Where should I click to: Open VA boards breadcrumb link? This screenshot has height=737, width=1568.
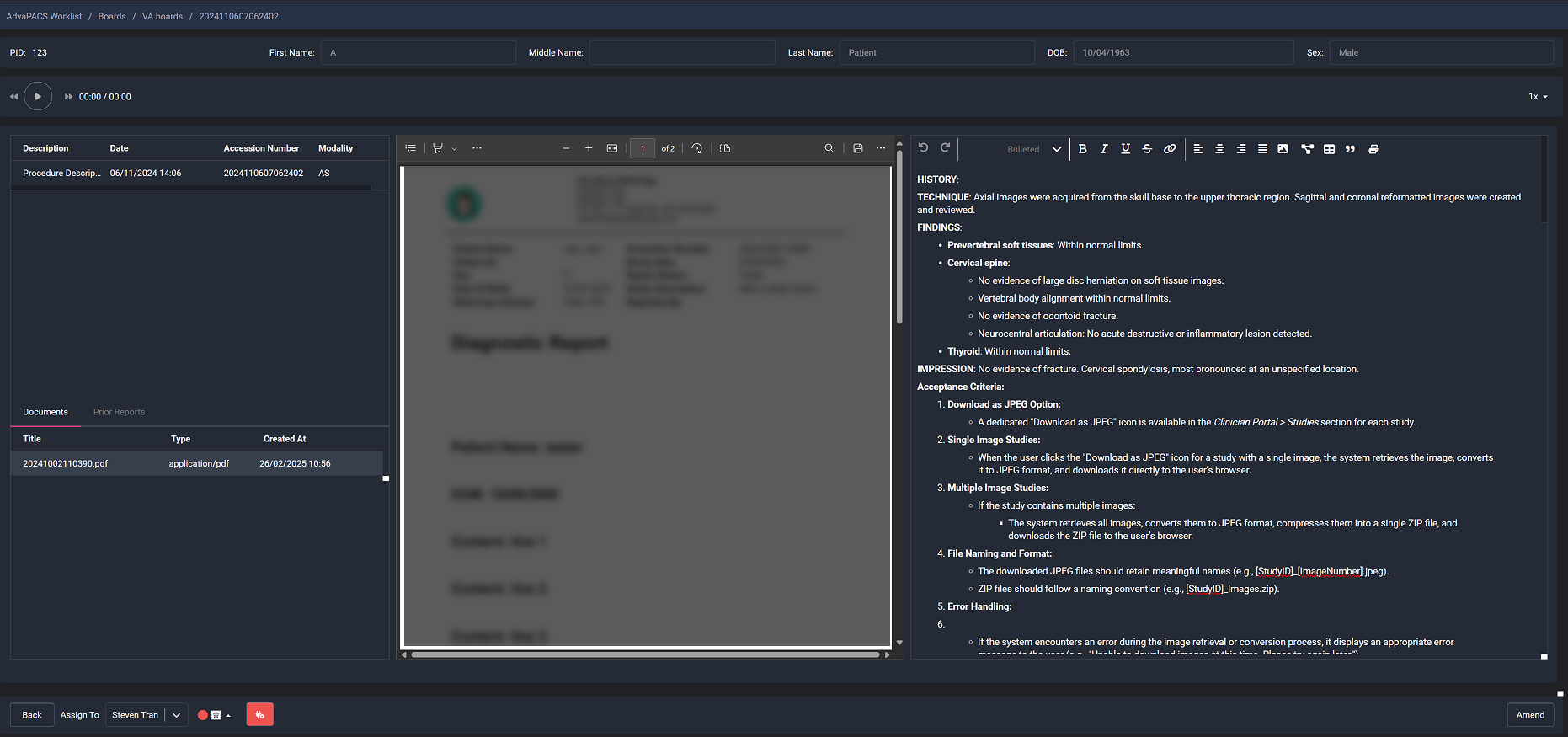[163, 16]
